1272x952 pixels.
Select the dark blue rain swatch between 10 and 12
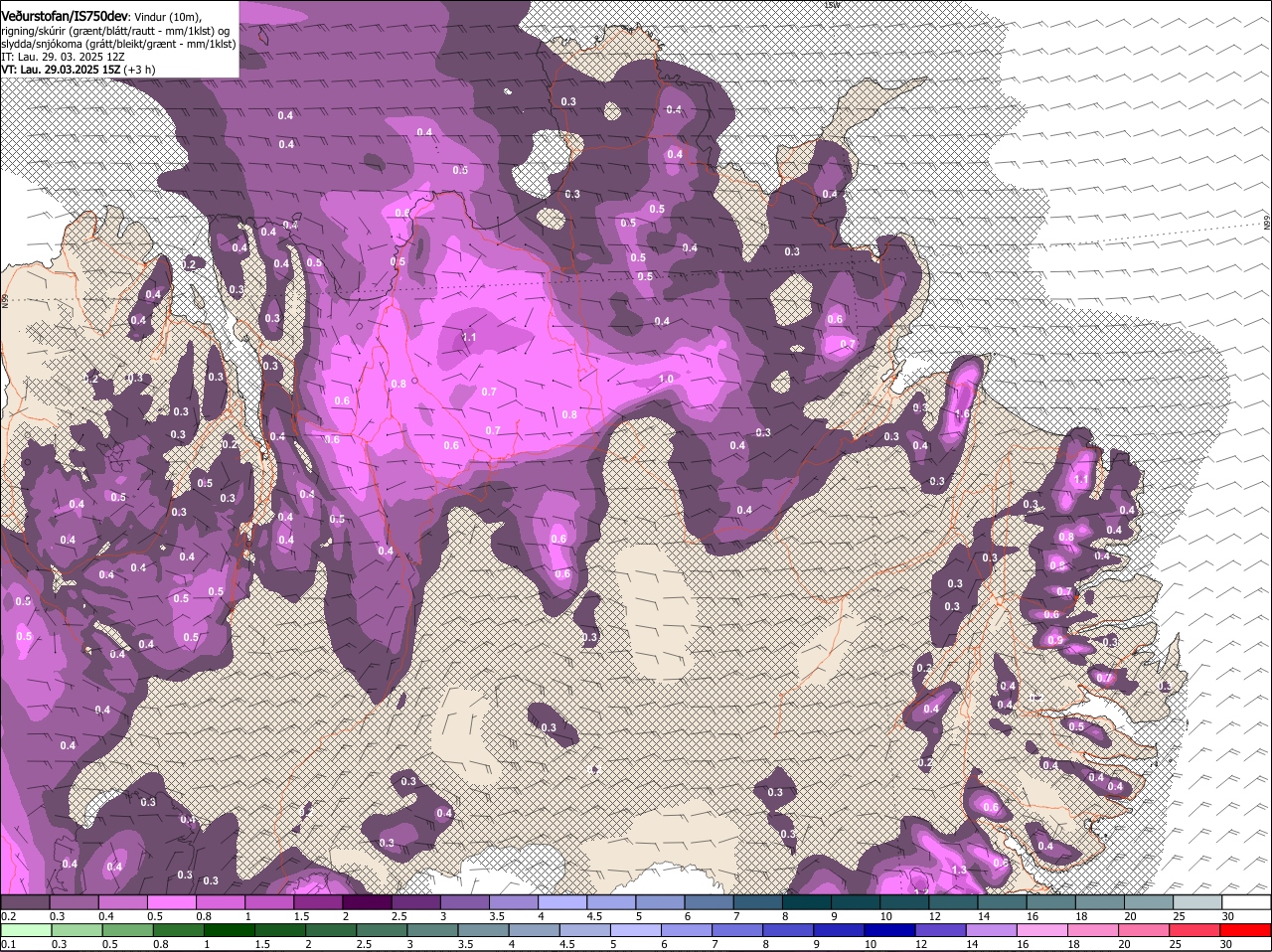pos(890,931)
